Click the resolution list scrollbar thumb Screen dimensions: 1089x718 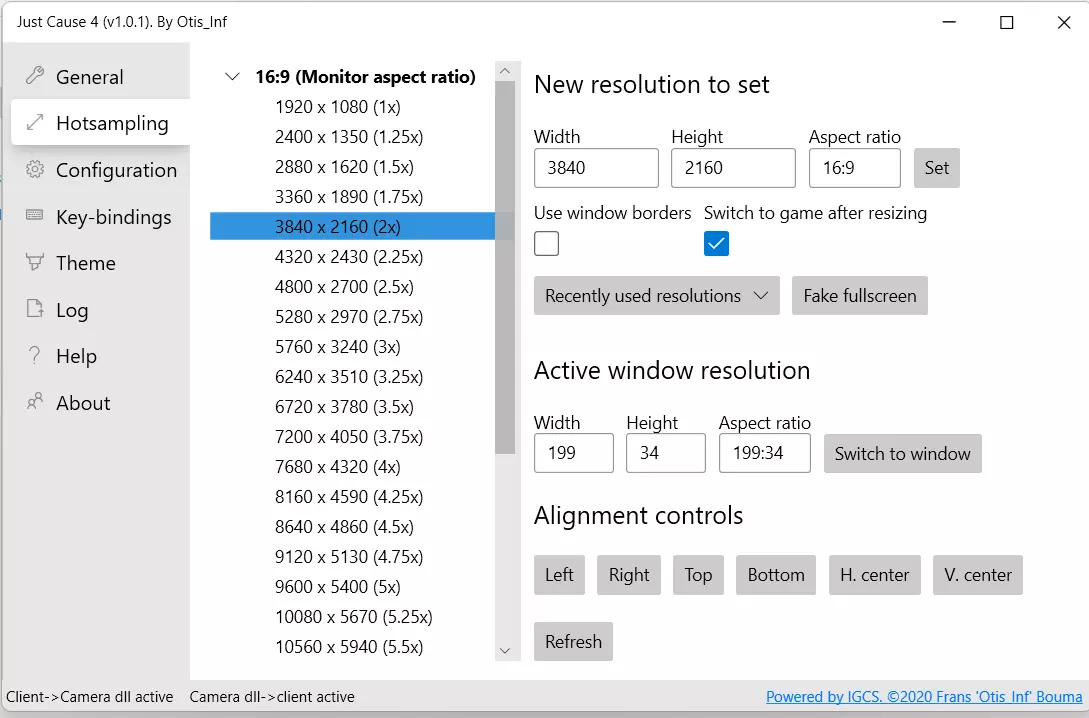pyautogui.click(x=505, y=267)
